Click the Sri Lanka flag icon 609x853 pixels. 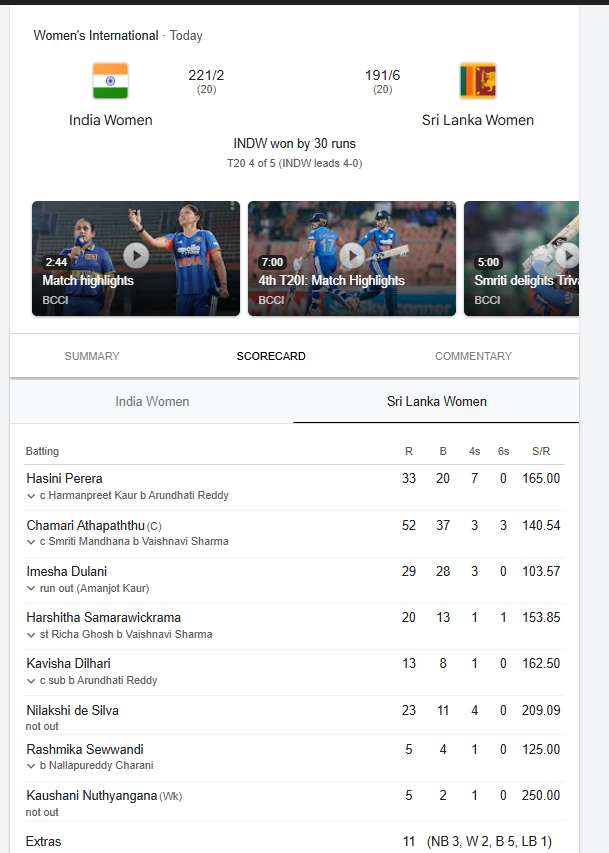pyautogui.click(x=477, y=81)
